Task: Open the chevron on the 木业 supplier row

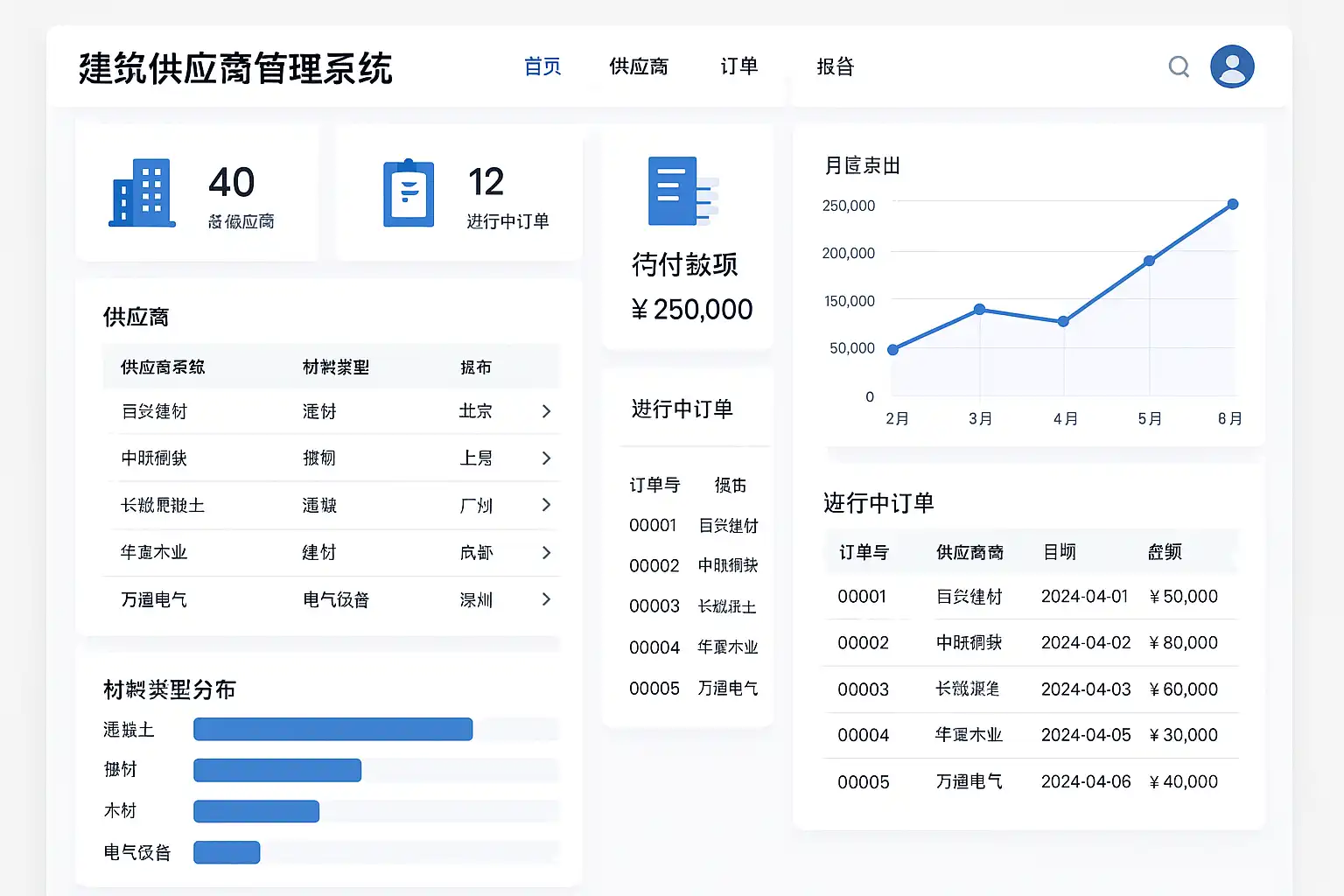Action: pos(546,553)
